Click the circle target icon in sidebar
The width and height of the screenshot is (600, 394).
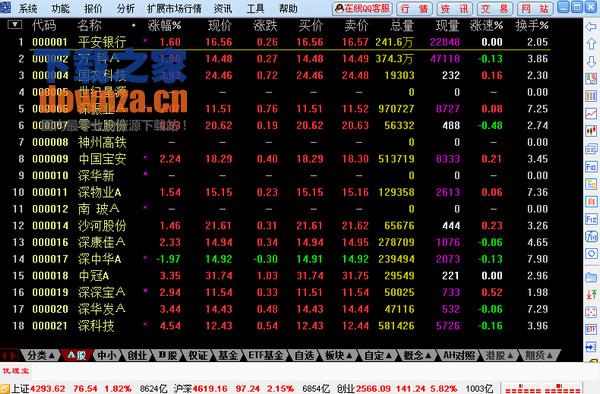point(591,254)
